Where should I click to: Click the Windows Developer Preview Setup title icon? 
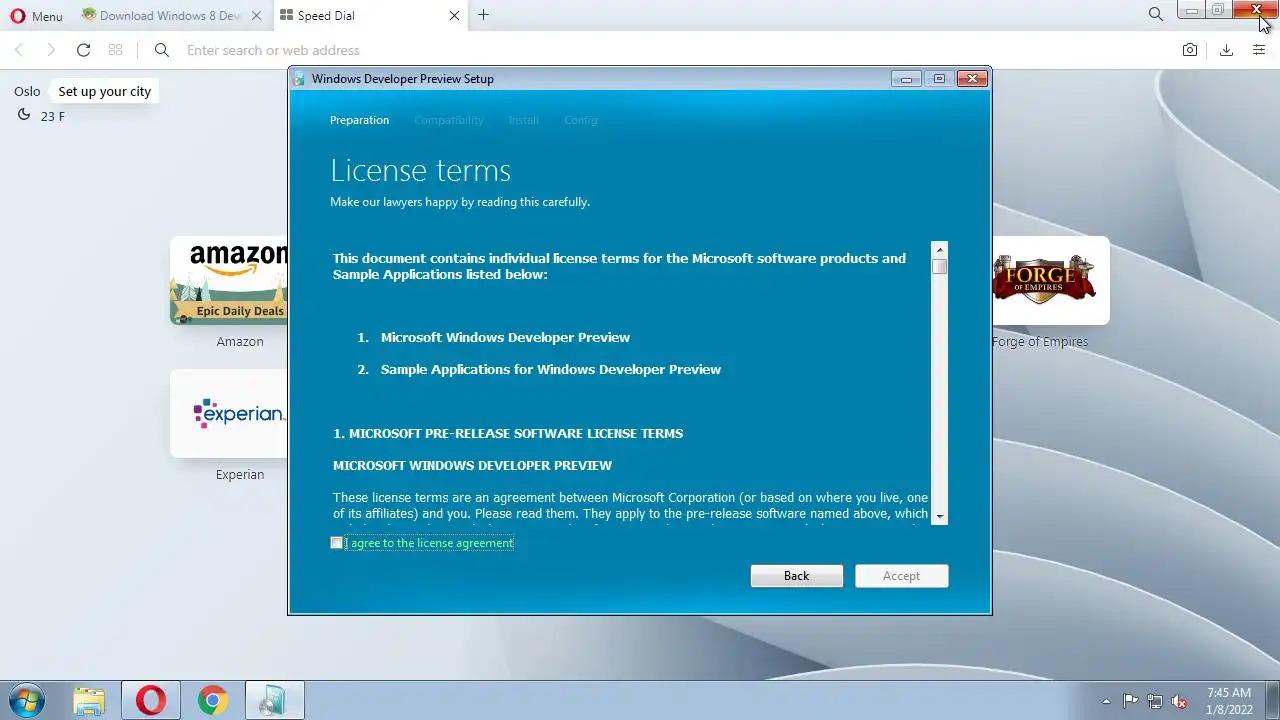click(299, 79)
